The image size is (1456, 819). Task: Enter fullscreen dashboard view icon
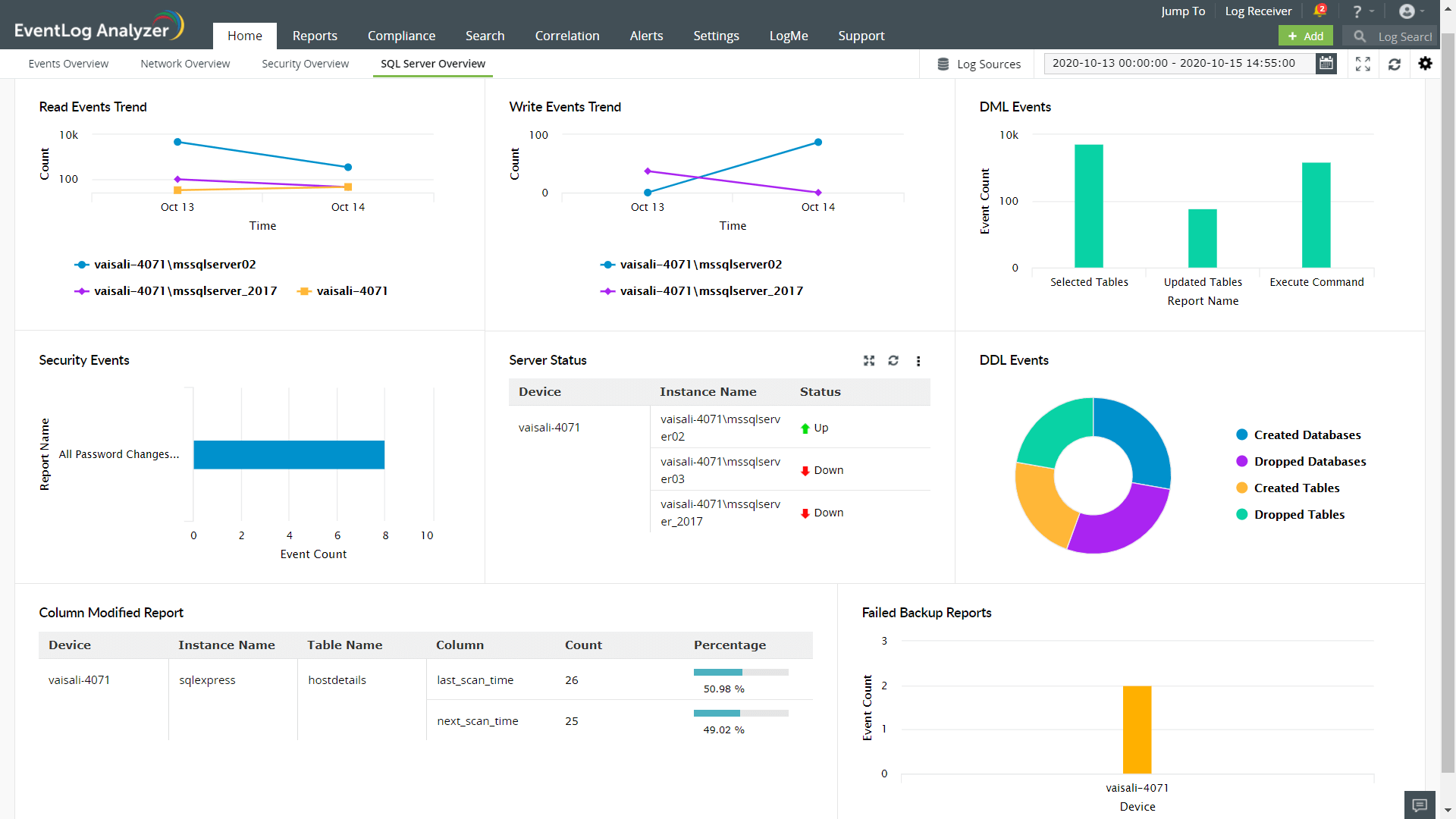pos(1363,64)
